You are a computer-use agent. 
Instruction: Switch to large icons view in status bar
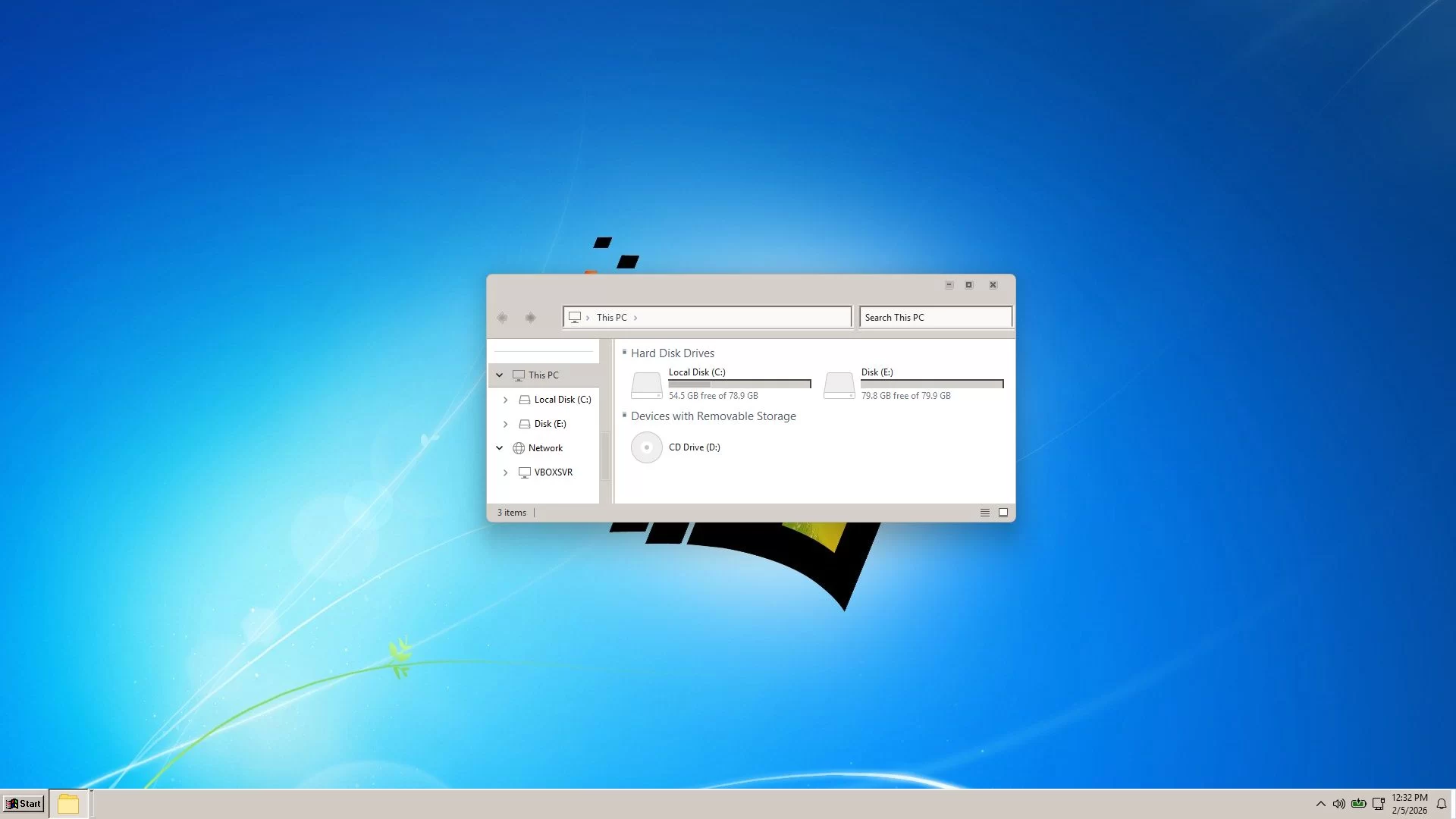coord(1003,513)
